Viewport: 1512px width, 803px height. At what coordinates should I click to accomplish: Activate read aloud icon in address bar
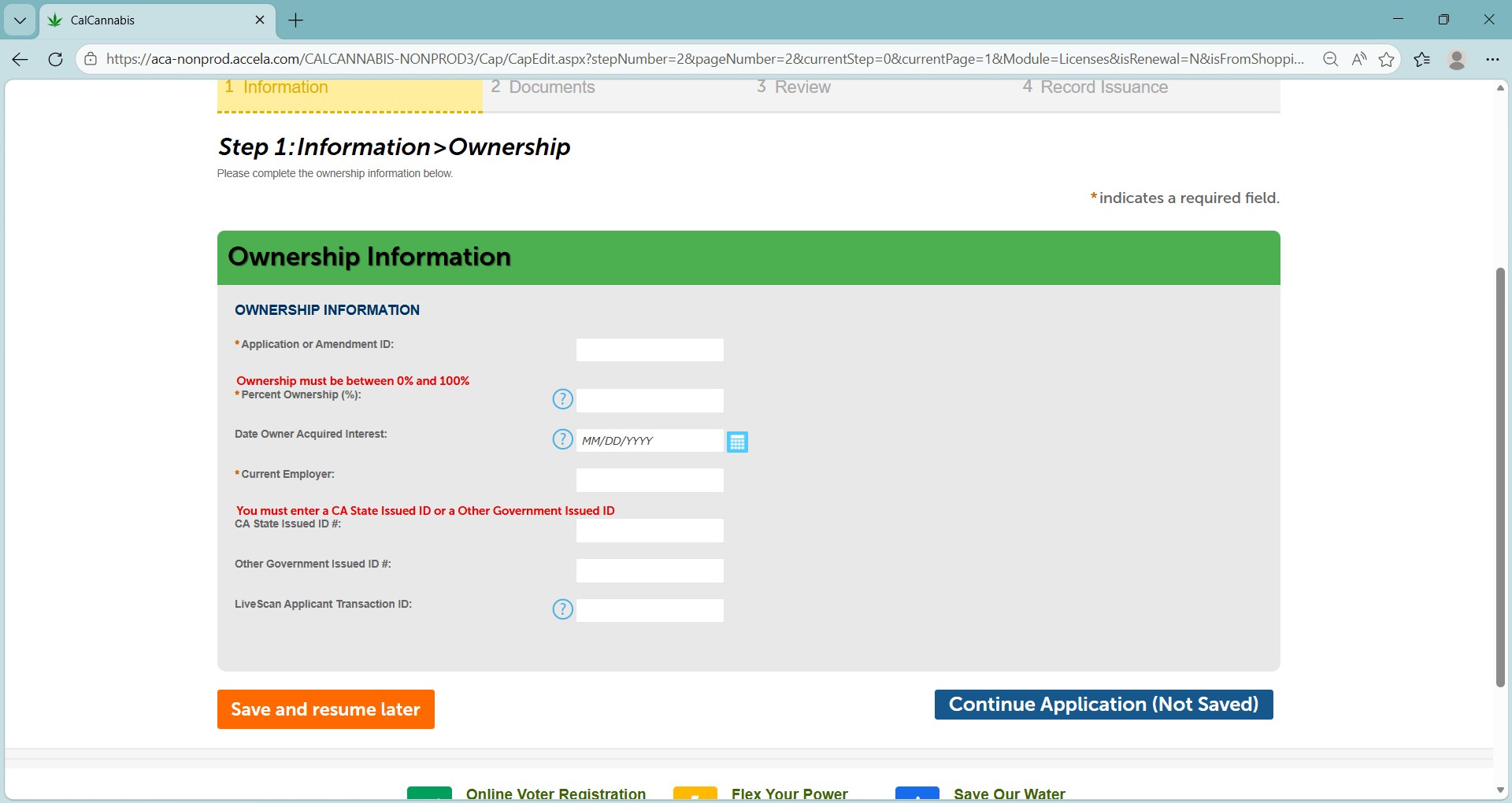click(1358, 59)
